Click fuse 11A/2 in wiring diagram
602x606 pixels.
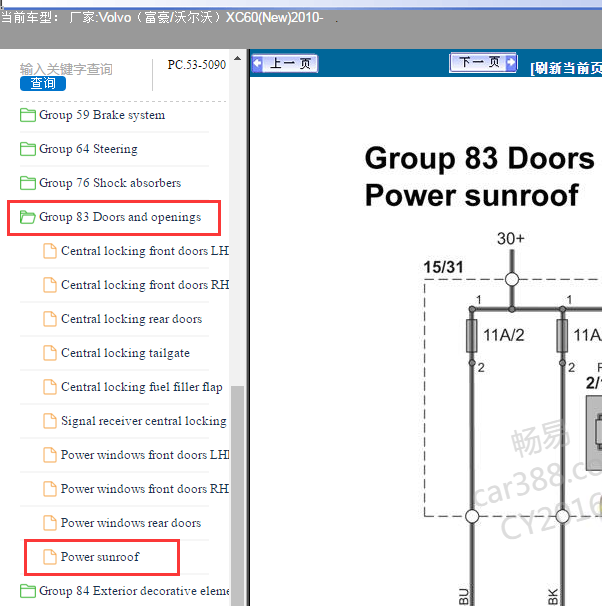click(x=471, y=335)
